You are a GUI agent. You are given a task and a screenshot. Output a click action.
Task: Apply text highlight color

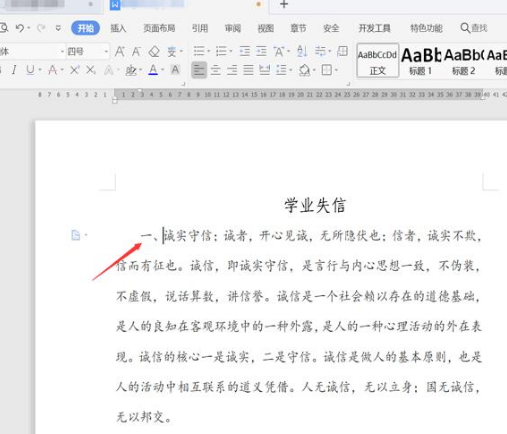pos(131,70)
